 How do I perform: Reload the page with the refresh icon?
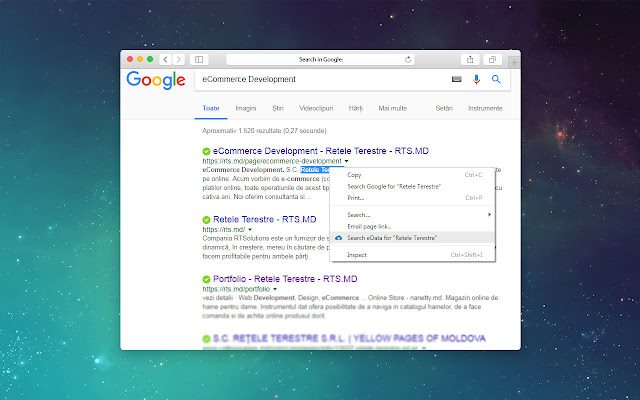(x=408, y=60)
